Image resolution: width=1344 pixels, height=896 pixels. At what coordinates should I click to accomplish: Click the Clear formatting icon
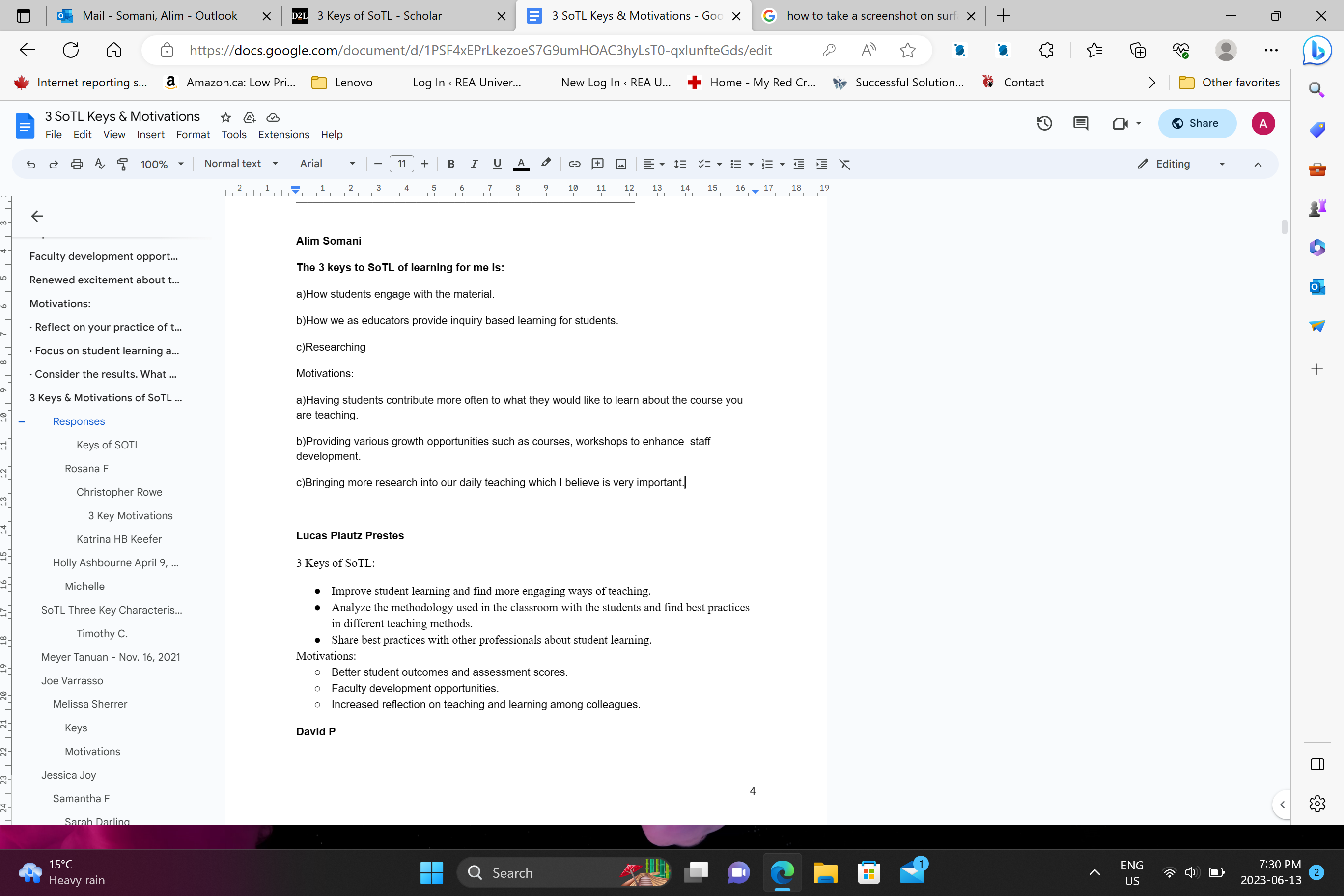844,164
